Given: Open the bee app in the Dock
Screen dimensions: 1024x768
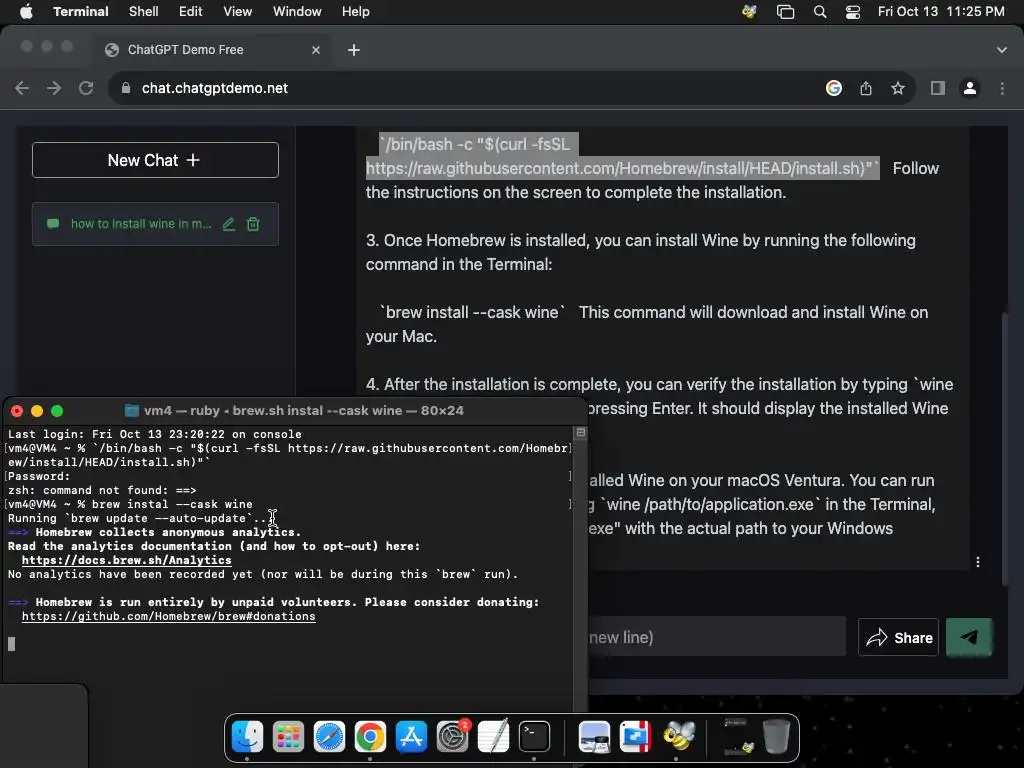Looking at the screenshot, I should pos(679,737).
